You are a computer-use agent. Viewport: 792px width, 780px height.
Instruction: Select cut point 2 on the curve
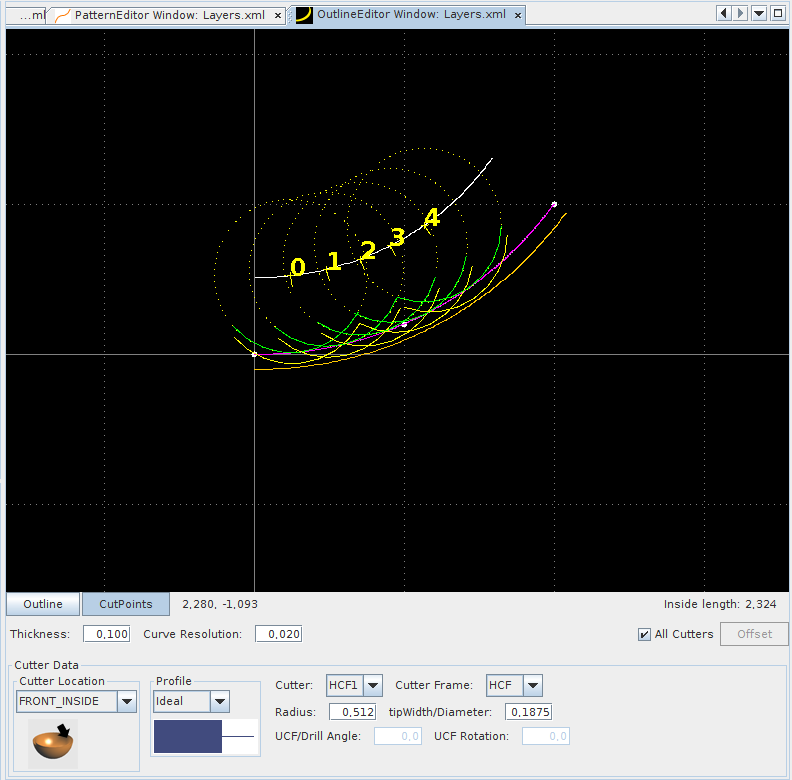pos(368,251)
